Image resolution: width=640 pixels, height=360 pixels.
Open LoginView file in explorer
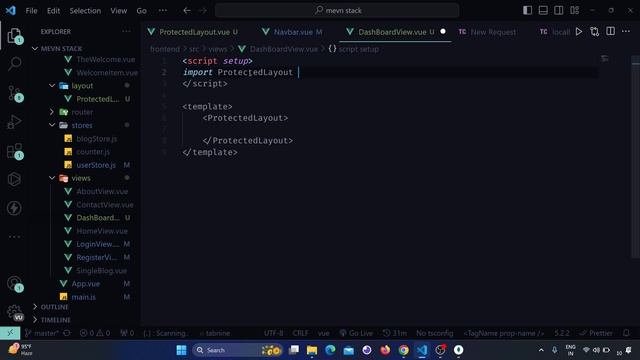click(x=98, y=244)
